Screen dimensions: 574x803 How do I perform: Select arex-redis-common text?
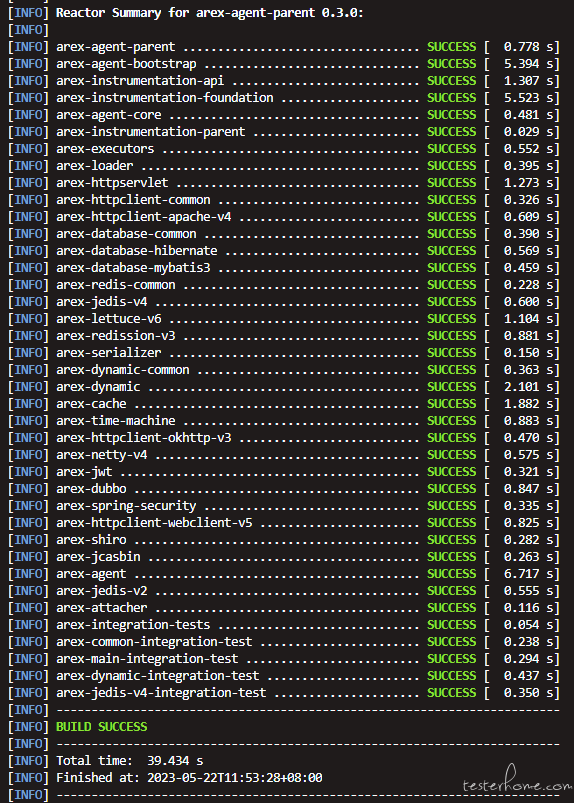(x=115, y=284)
